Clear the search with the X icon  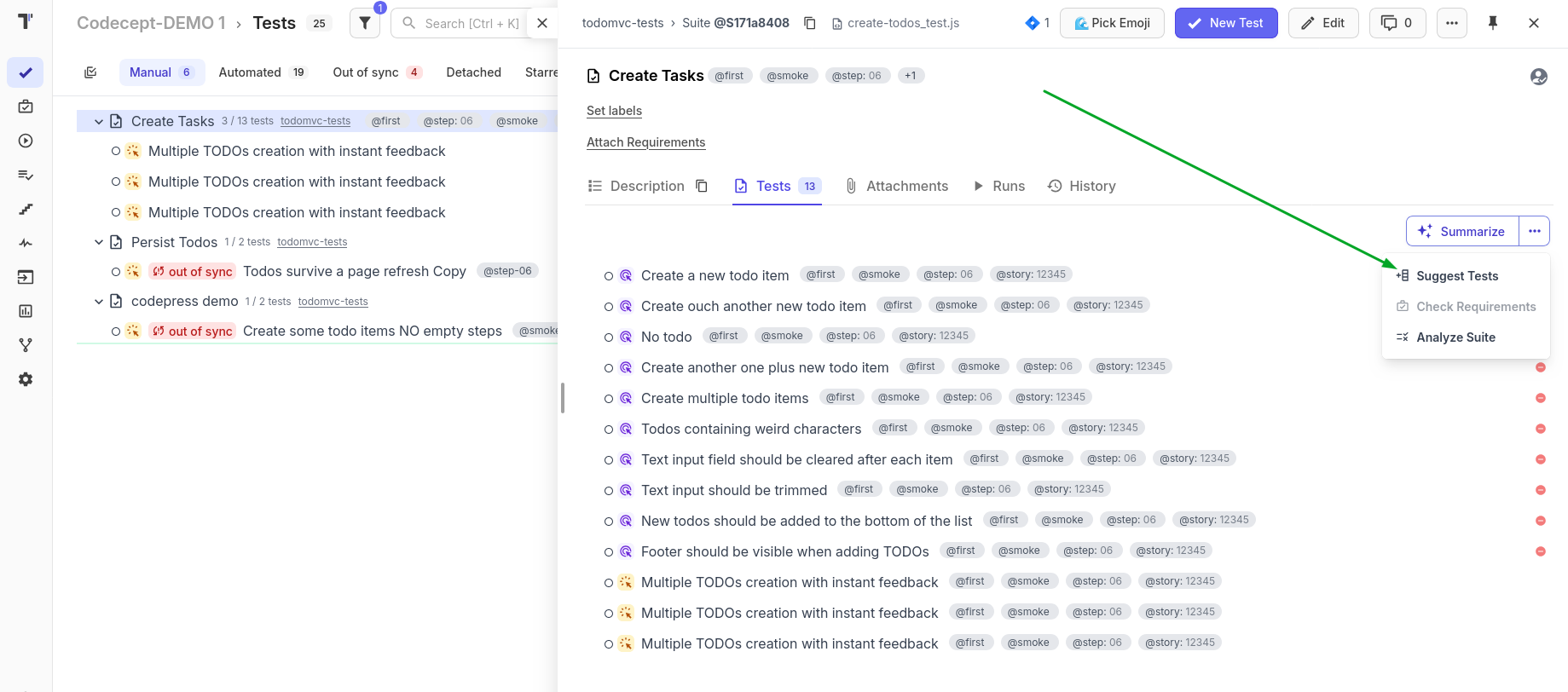click(542, 23)
